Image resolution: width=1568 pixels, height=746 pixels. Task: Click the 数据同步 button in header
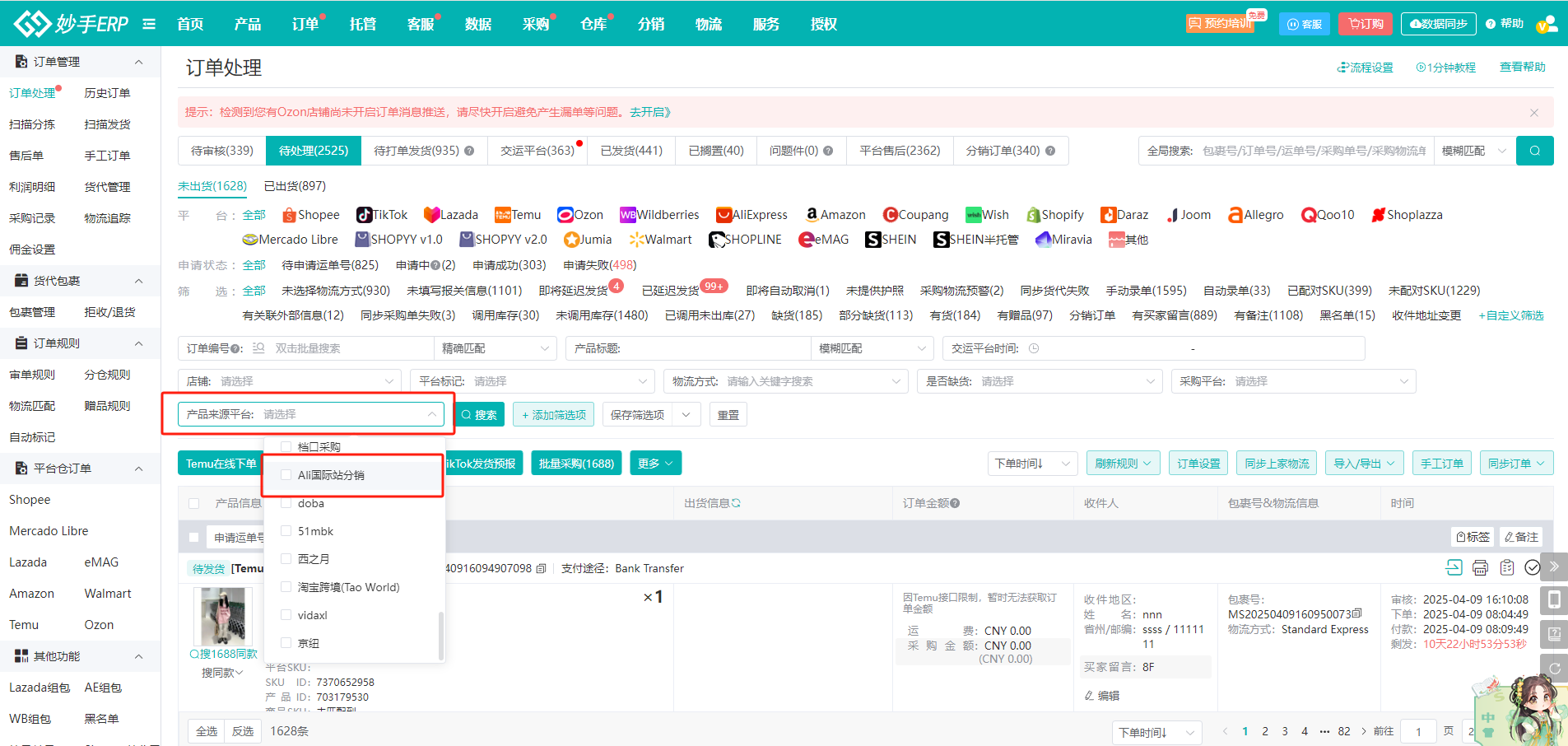(x=1438, y=24)
